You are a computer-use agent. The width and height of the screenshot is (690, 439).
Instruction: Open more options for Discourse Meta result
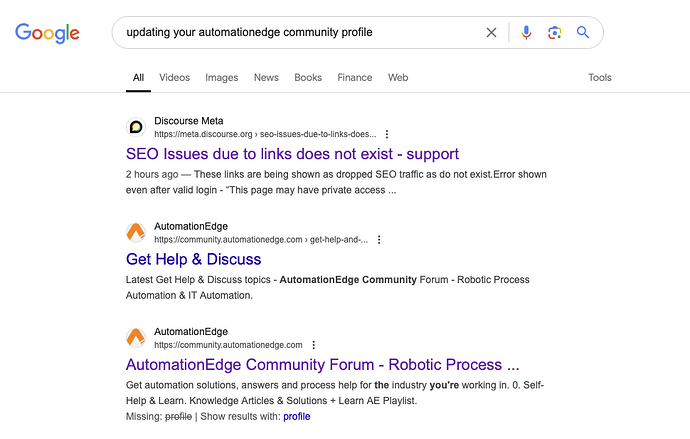tap(387, 134)
